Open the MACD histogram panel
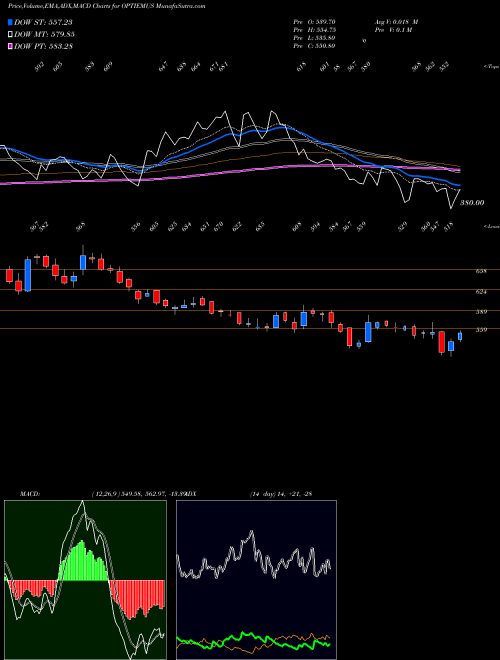The height and width of the screenshot is (660, 500). coord(85,580)
